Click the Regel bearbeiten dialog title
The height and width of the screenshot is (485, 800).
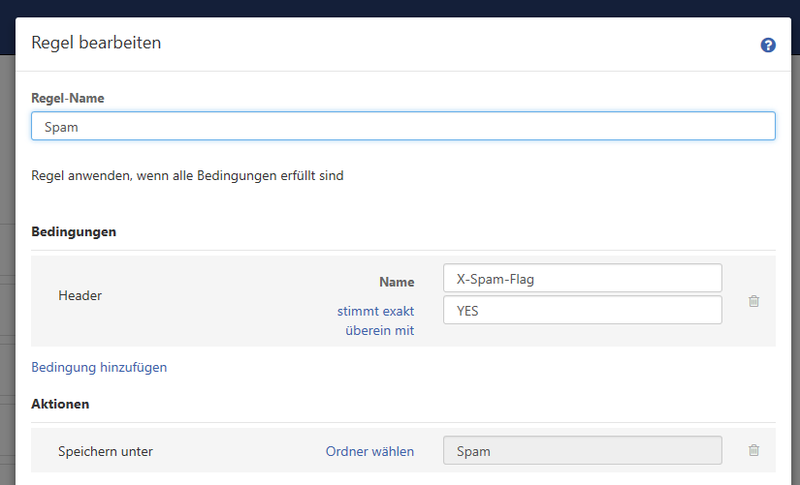[96, 42]
